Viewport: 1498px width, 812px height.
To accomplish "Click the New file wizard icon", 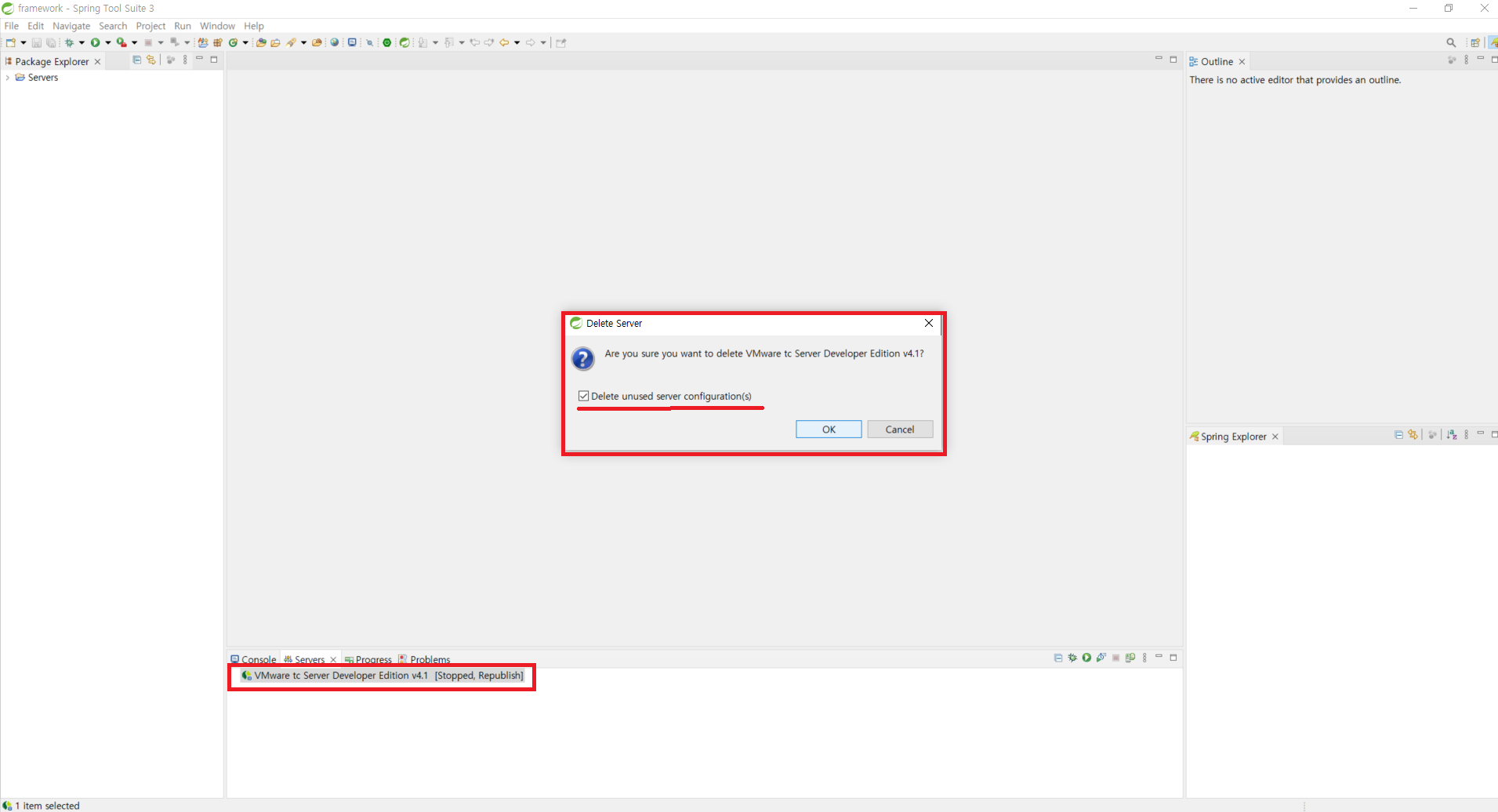I will point(11,42).
